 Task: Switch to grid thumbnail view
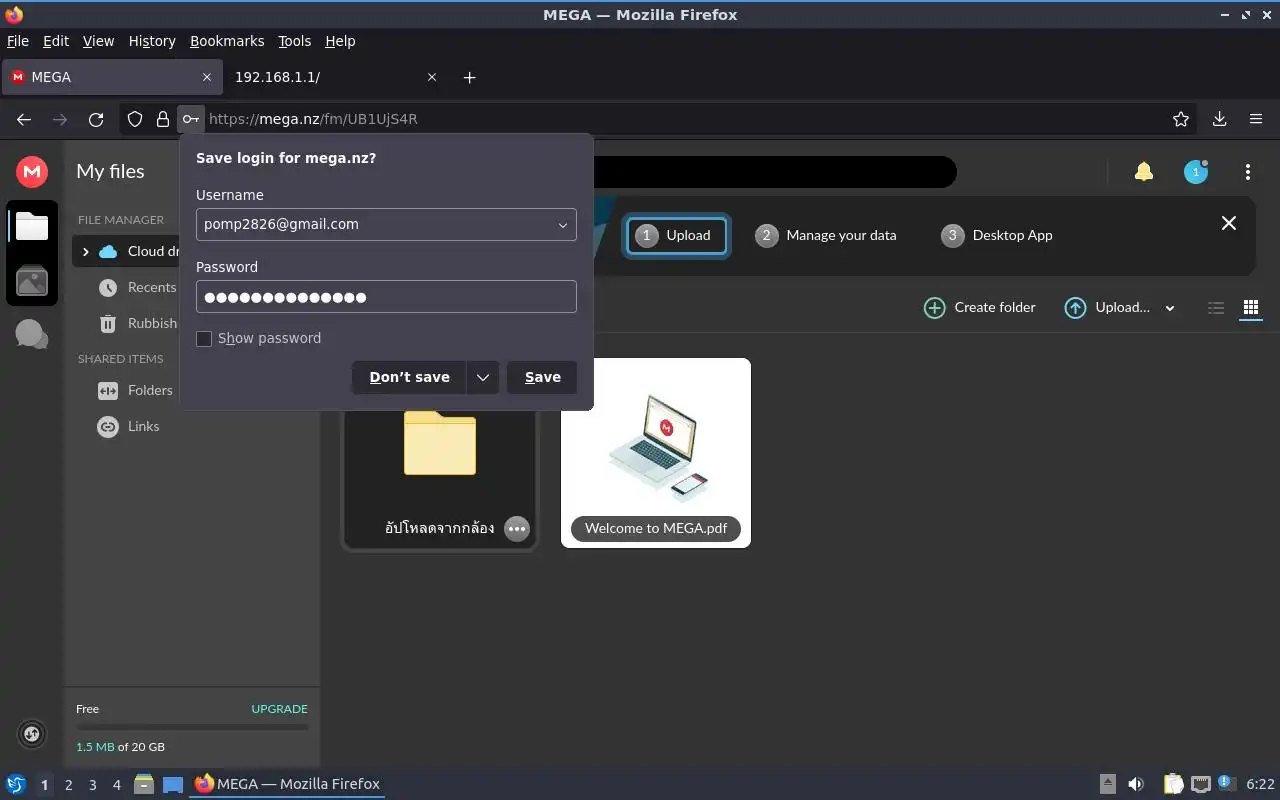[1250, 308]
